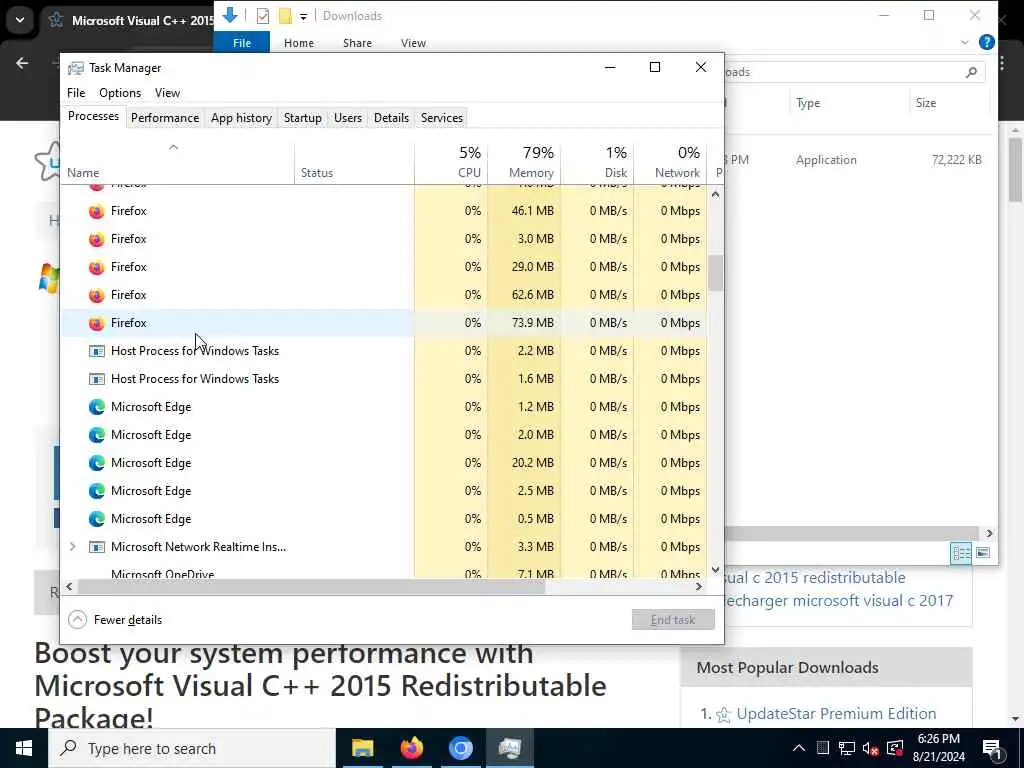Click the search magnifier in Downloads window
Screen dimensions: 1024x768
point(971,72)
